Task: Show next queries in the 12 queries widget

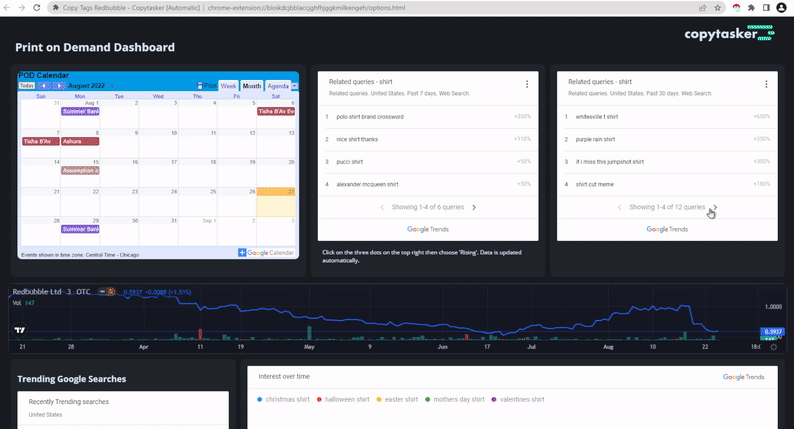Action: pyautogui.click(x=714, y=207)
